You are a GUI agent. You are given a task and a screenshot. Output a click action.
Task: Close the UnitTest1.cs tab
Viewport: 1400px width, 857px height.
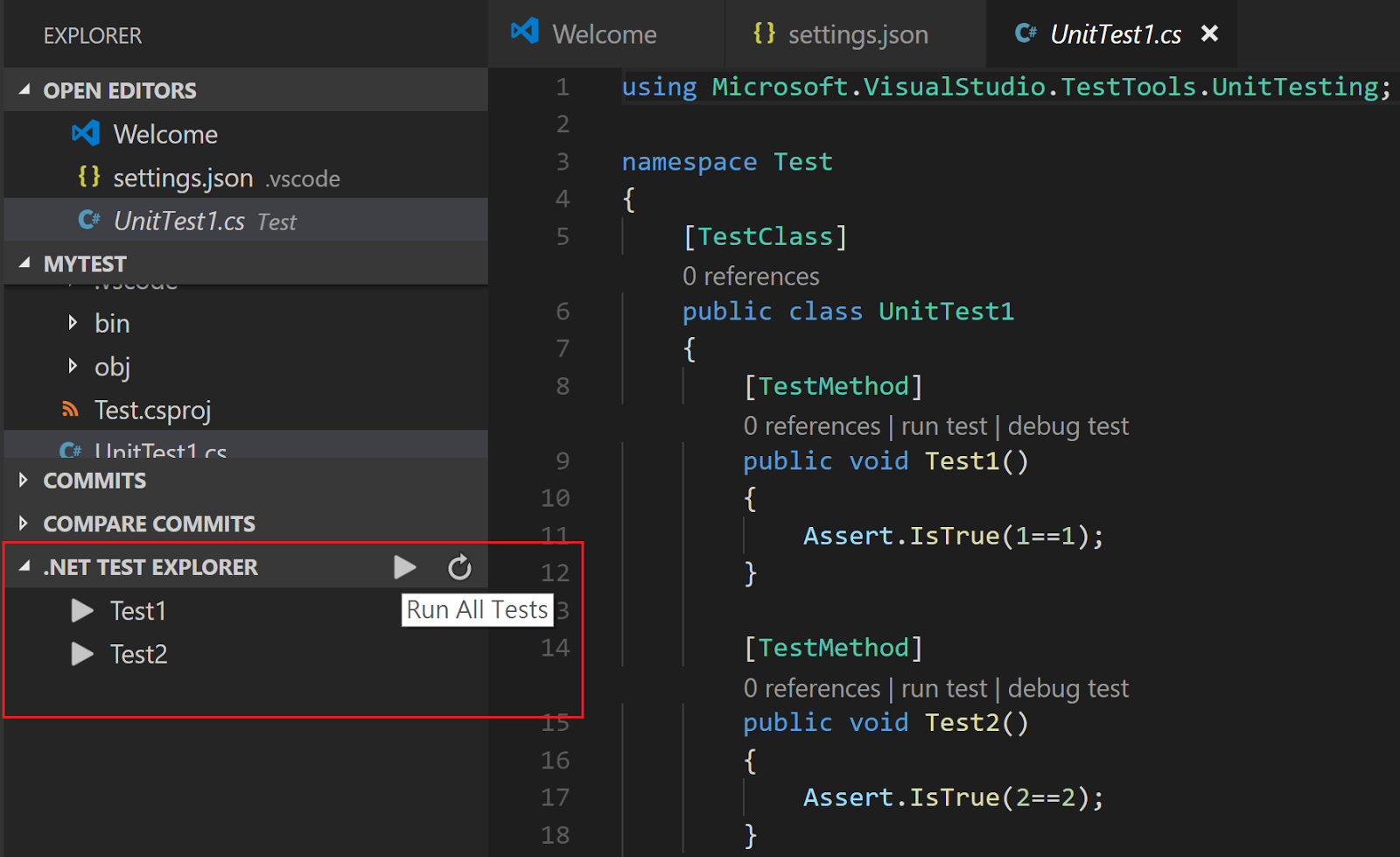pyautogui.click(x=1210, y=33)
